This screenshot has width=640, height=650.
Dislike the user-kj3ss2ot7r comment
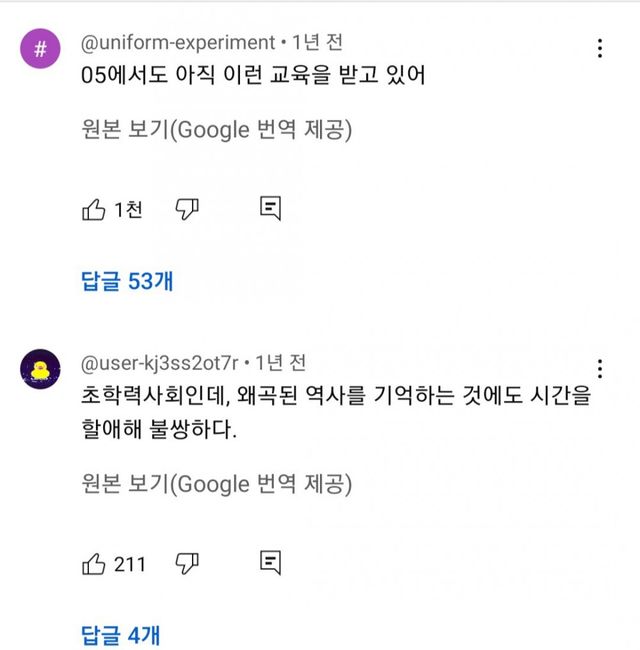coord(187,564)
